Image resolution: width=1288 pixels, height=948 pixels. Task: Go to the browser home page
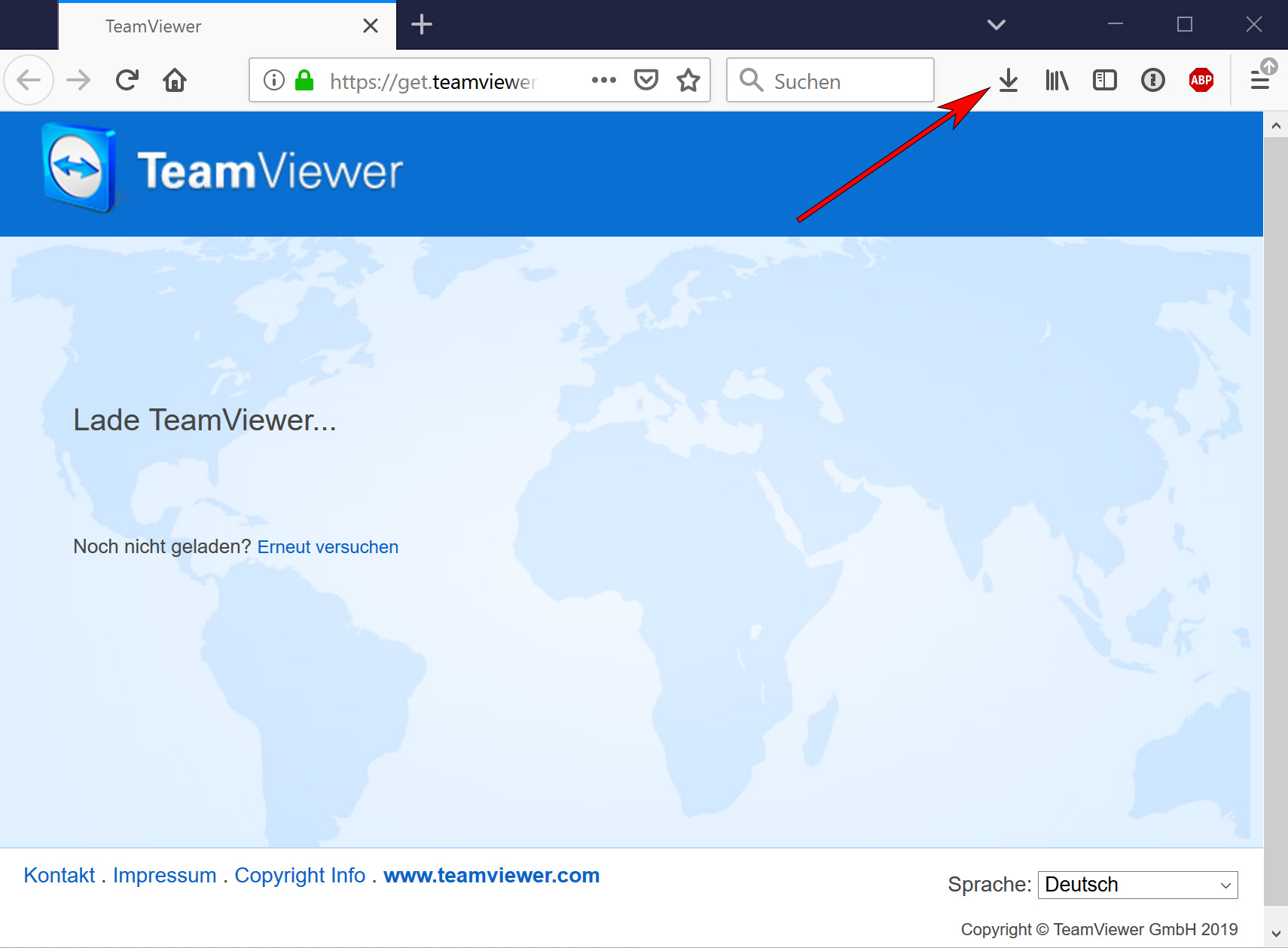175,80
